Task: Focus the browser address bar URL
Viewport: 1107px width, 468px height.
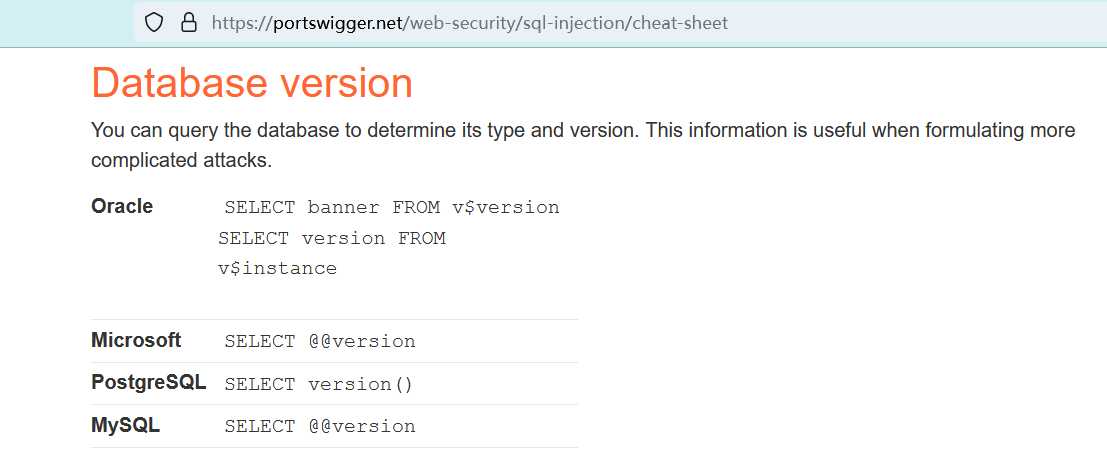Action: 470,23
